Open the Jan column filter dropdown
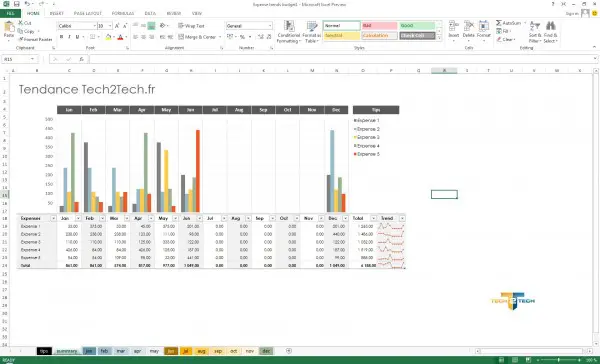 click(78, 218)
